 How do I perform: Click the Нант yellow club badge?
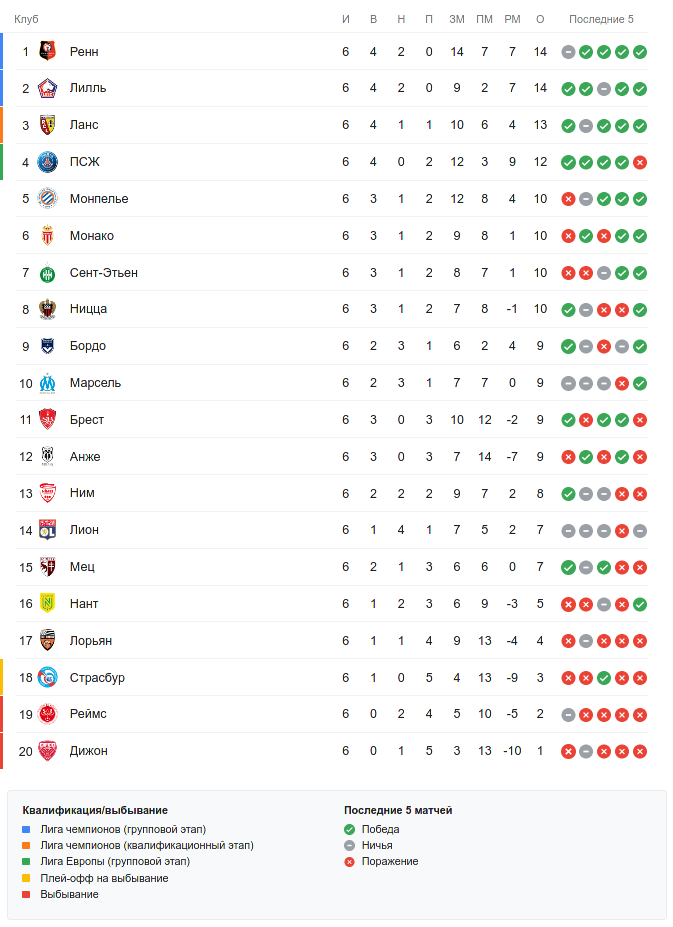(47, 604)
